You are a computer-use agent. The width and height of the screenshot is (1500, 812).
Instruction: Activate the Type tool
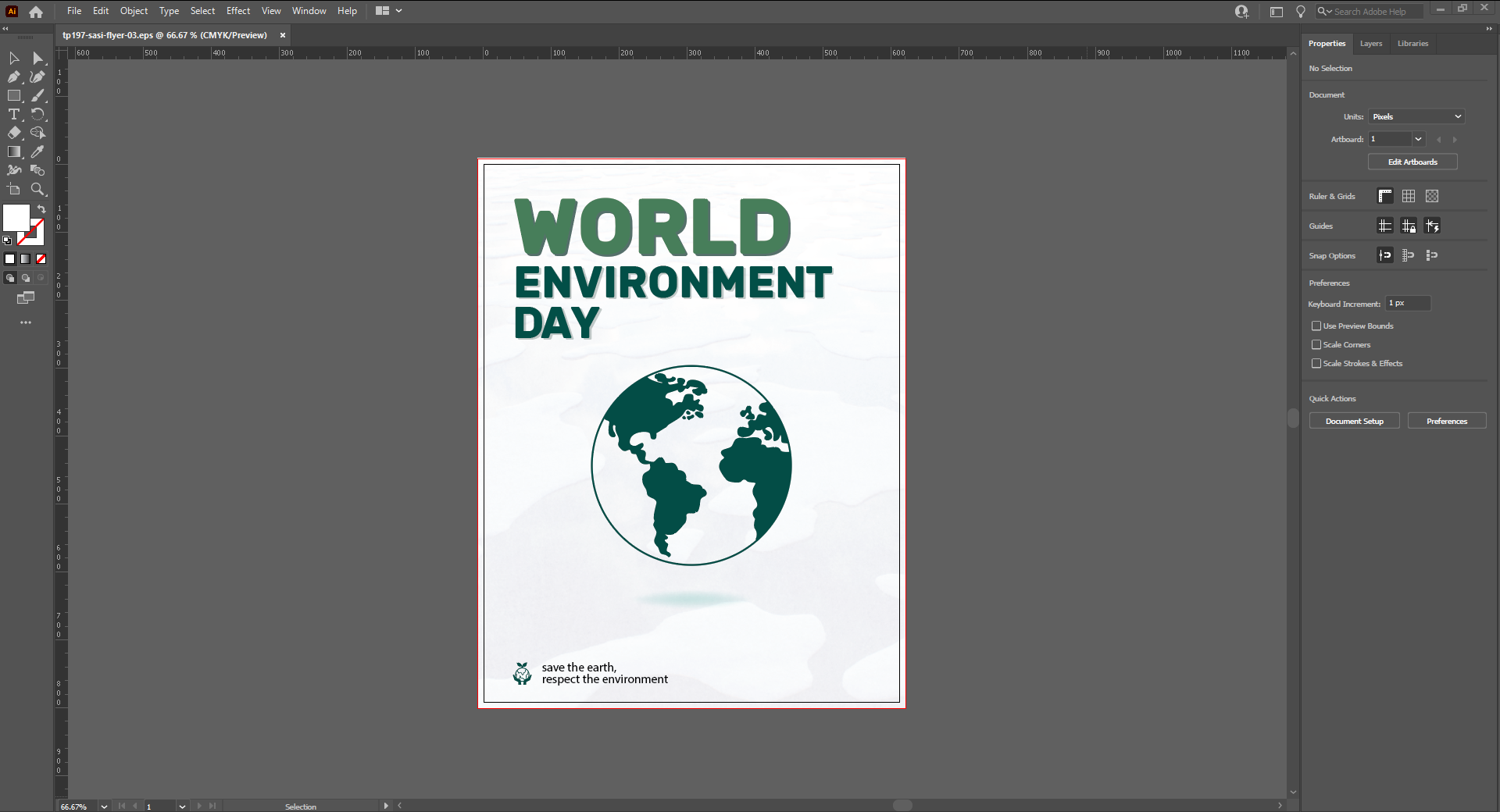coord(14,115)
